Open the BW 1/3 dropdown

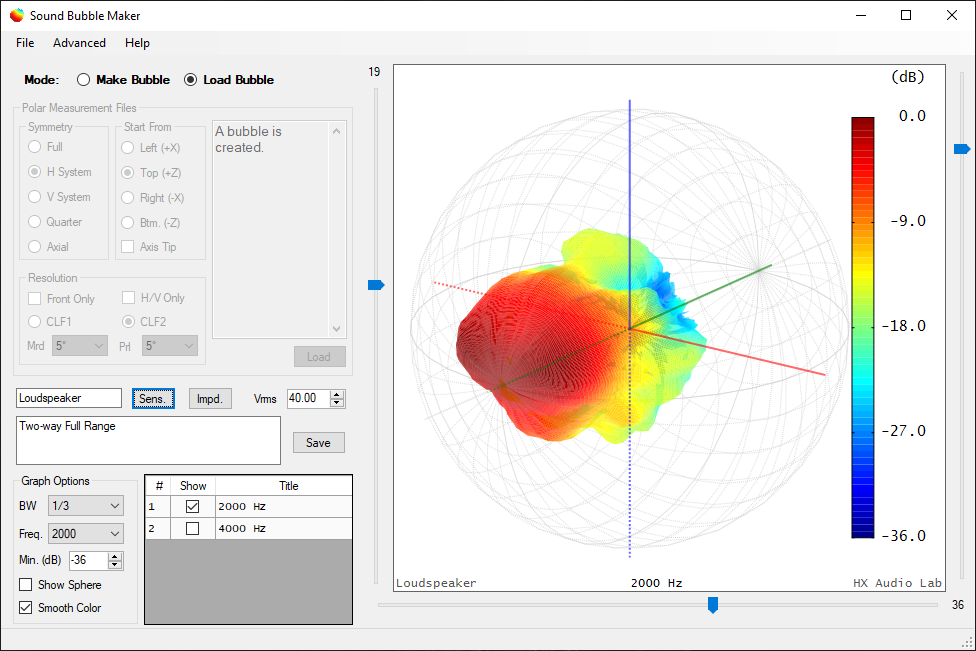(86, 506)
